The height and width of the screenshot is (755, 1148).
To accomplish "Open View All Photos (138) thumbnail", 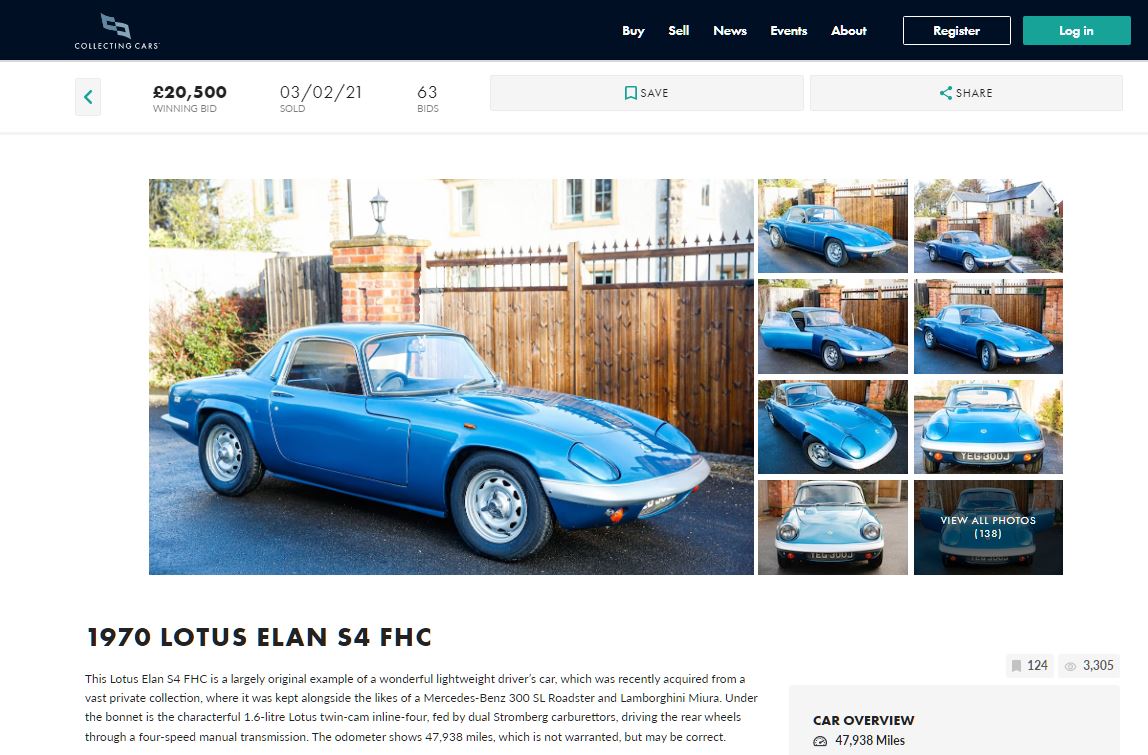I will coord(988,527).
